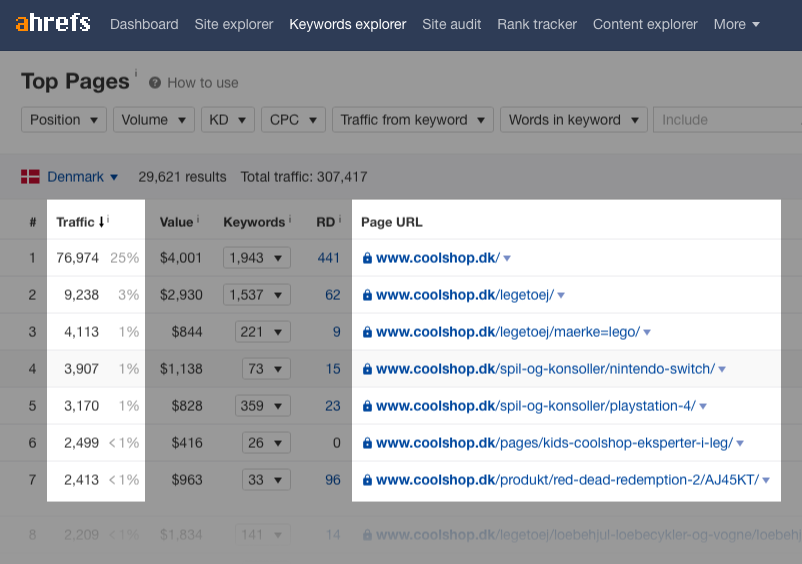Open the 441 referring domains link

pyautogui.click(x=328, y=258)
